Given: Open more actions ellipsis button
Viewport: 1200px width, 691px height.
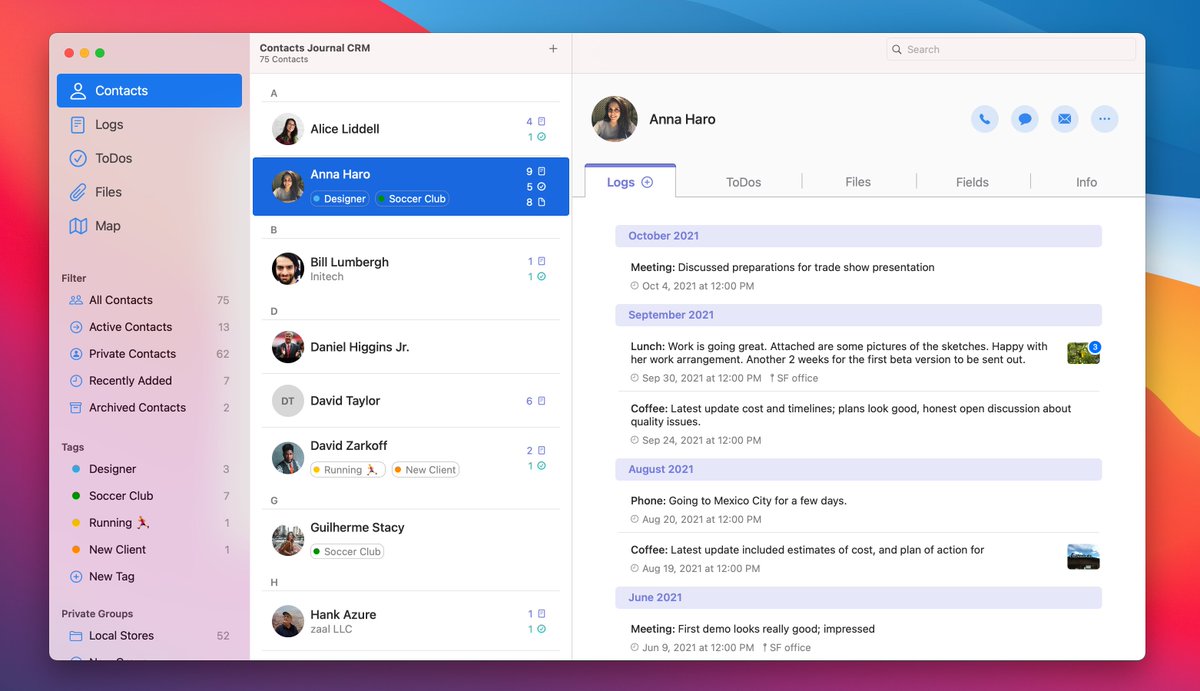Looking at the screenshot, I should click(x=1105, y=119).
